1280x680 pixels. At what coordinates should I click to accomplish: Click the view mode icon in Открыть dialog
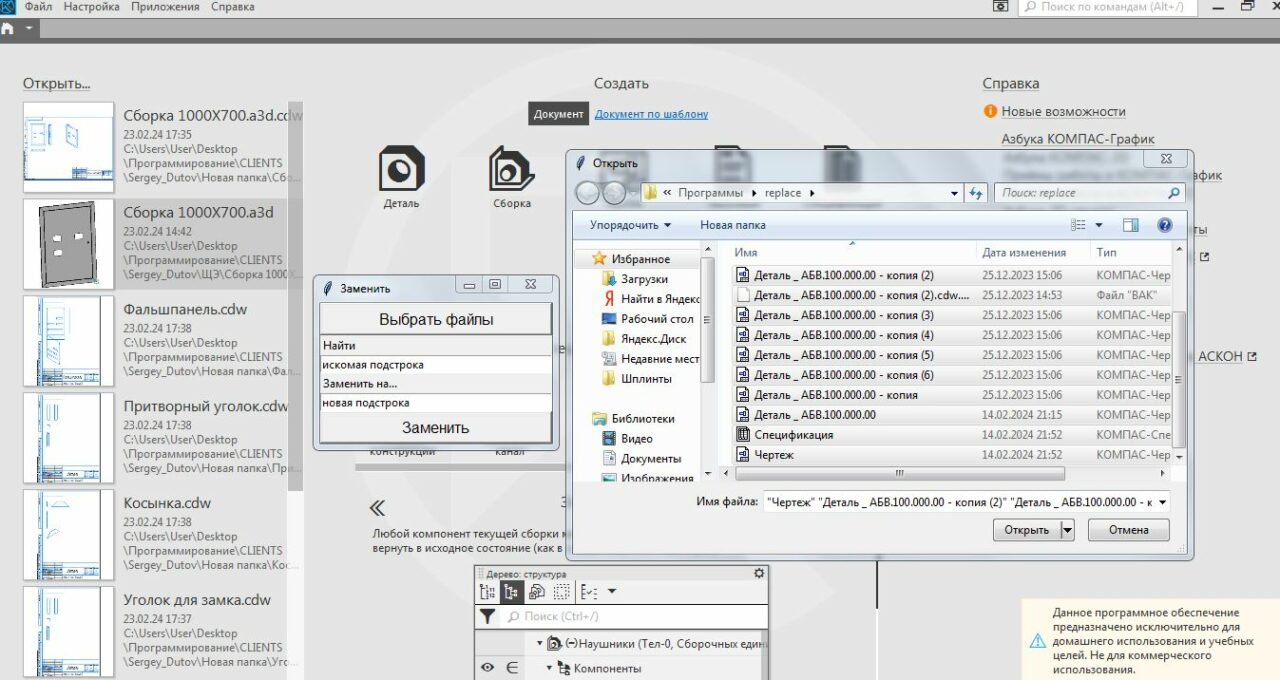(x=1078, y=226)
